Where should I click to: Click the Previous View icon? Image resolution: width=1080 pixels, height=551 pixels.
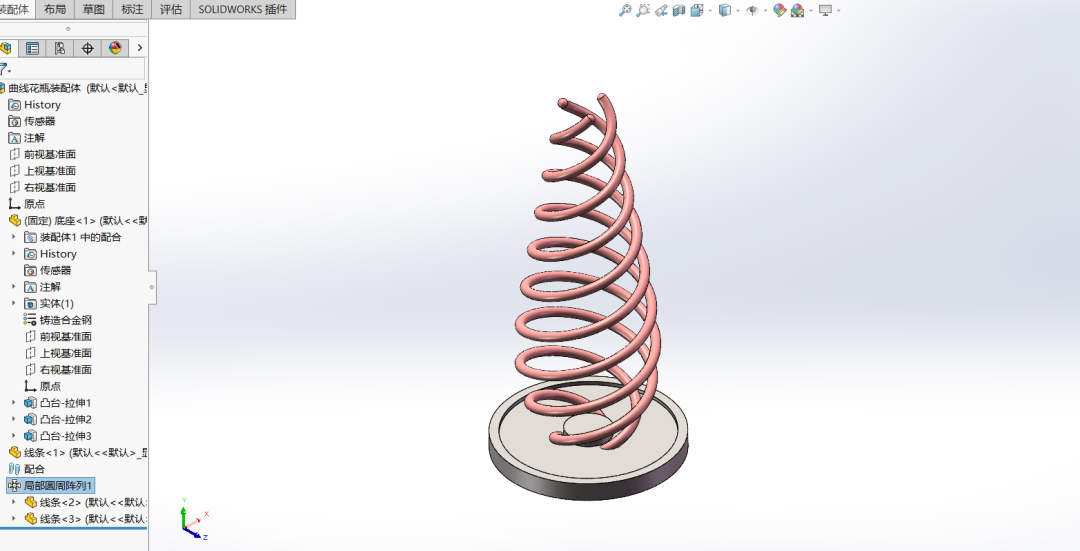(x=661, y=10)
